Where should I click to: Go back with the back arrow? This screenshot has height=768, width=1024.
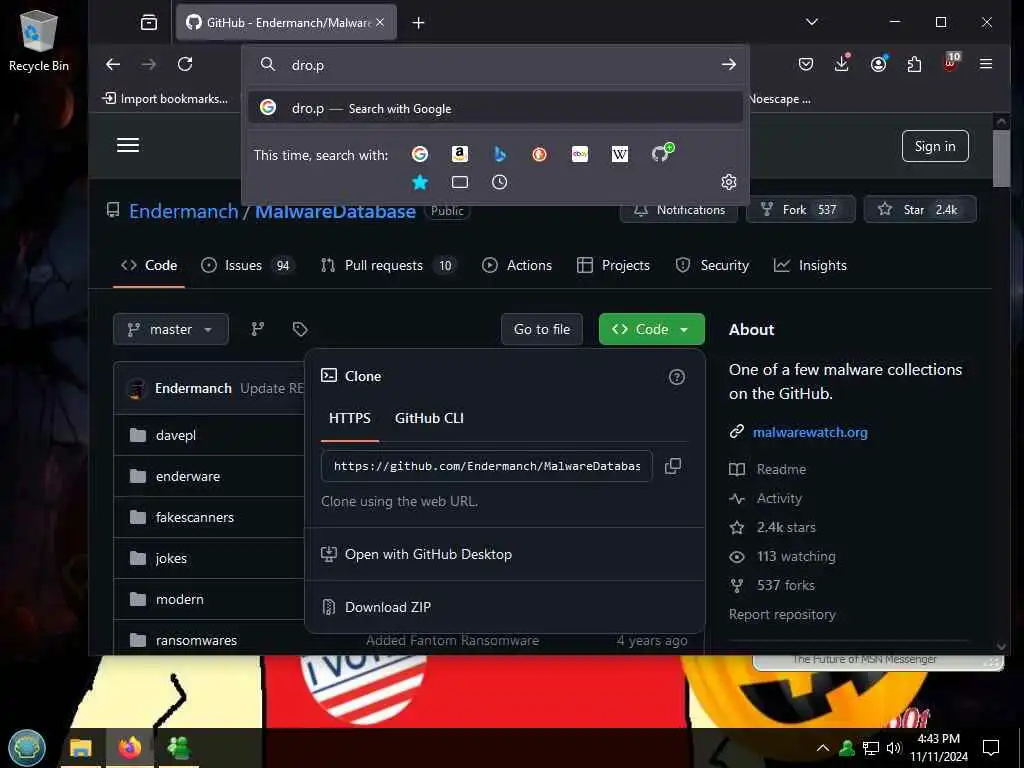pos(113,64)
